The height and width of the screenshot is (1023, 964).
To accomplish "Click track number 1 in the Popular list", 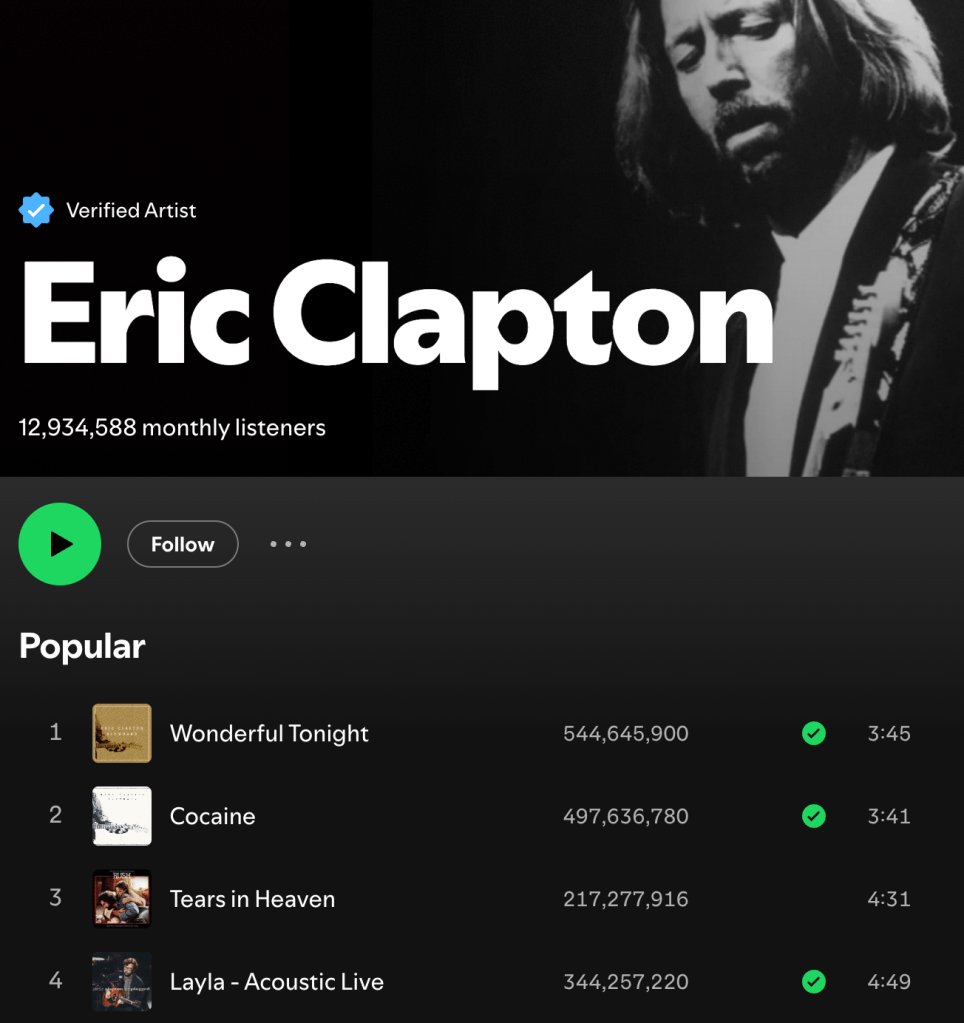I will (x=55, y=732).
